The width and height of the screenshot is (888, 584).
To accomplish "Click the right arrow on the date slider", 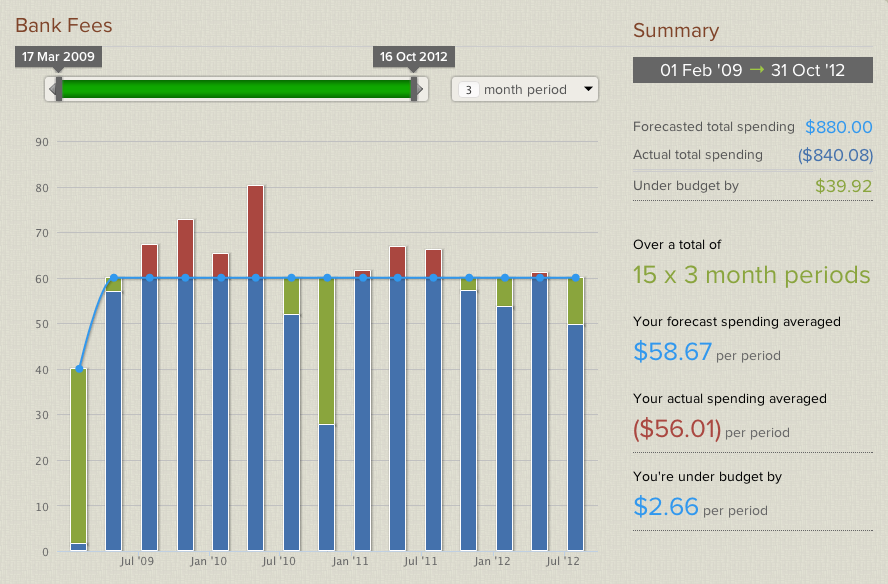I will point(421,89).
